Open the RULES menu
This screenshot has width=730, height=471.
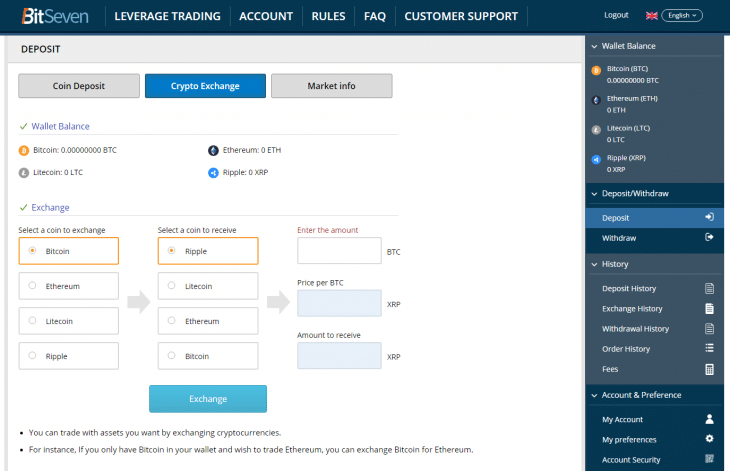[x=328, y=16]
